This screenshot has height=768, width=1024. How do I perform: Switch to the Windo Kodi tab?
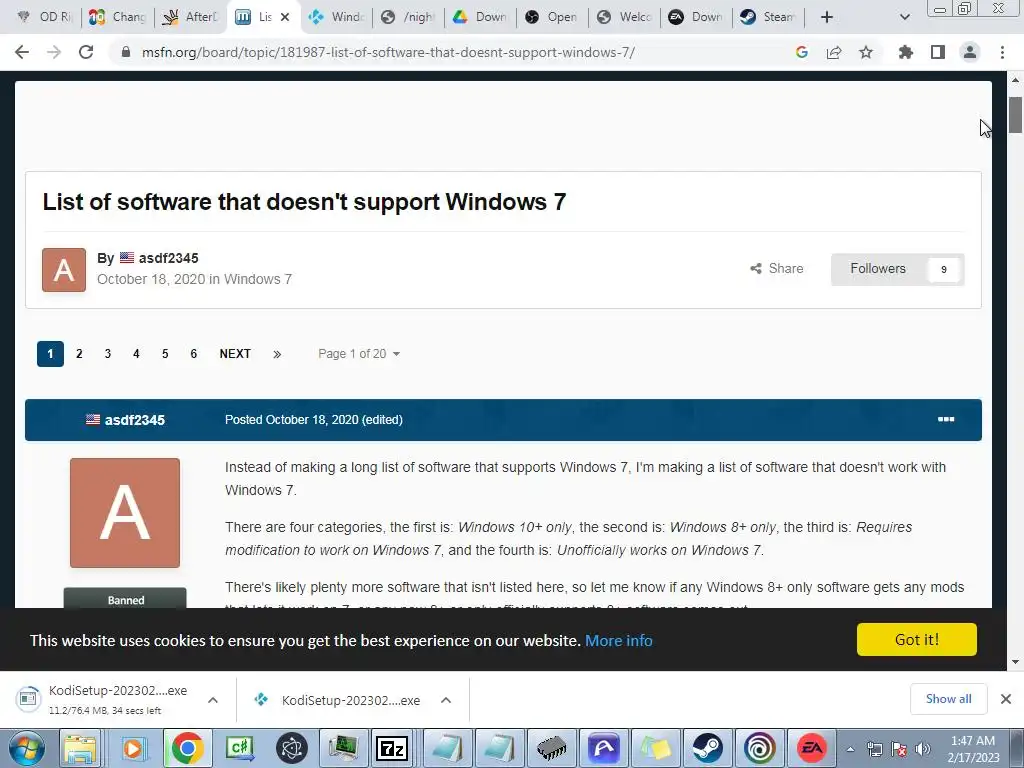pos(336,17)
